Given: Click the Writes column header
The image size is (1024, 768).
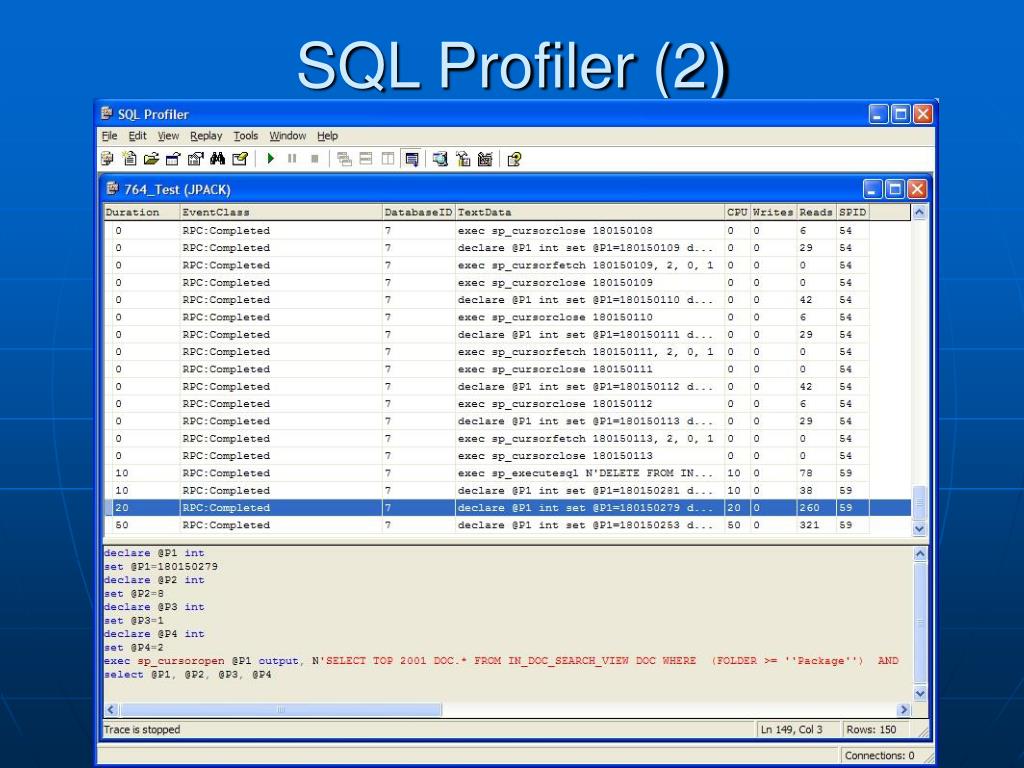Looking at the screenshot, I should click(x=773, y=212).
